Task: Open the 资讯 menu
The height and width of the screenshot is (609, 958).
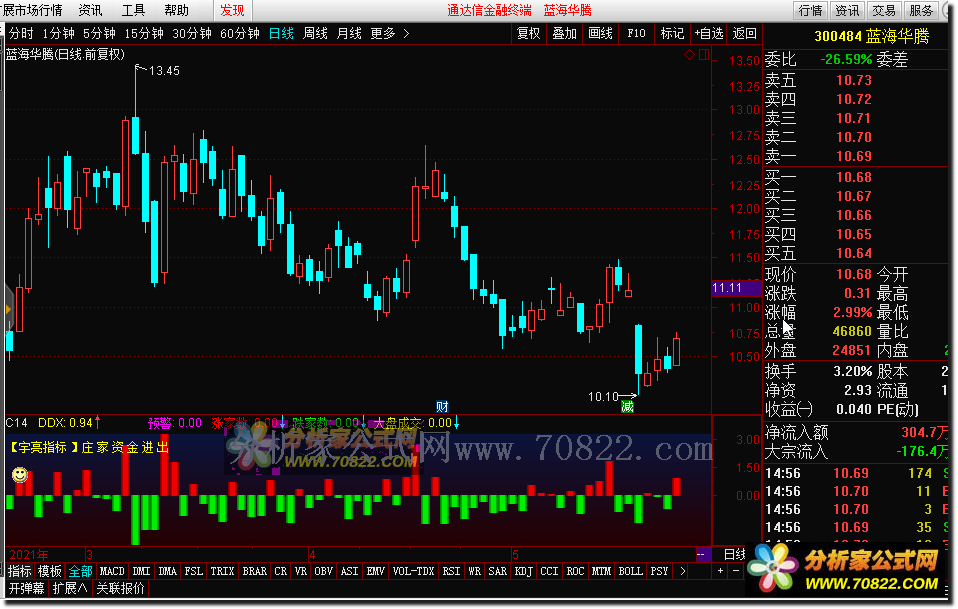Action: pyautogui.click(x=90, y=10)
